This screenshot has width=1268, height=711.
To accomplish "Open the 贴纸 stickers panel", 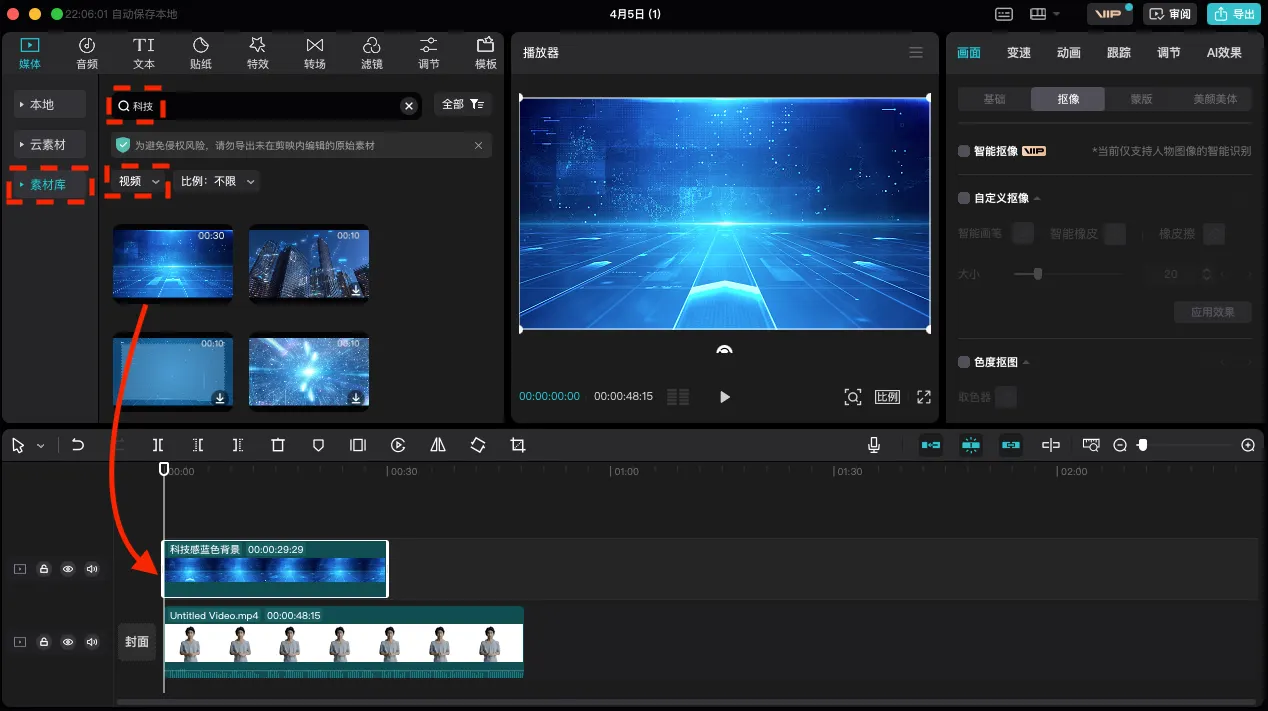I will click(201, 53).
